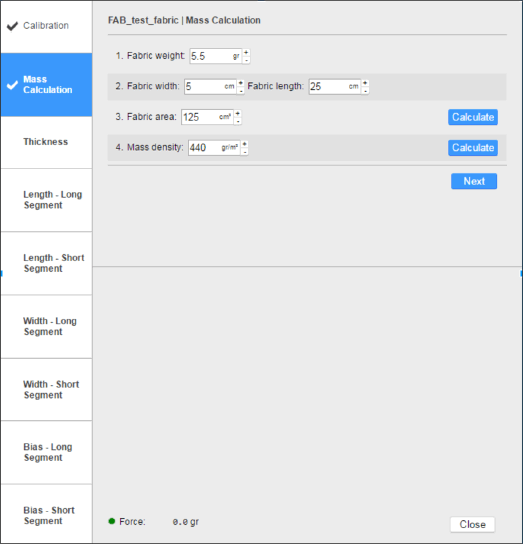Increase Fabric weight with plus stepper

coord(246,52)
